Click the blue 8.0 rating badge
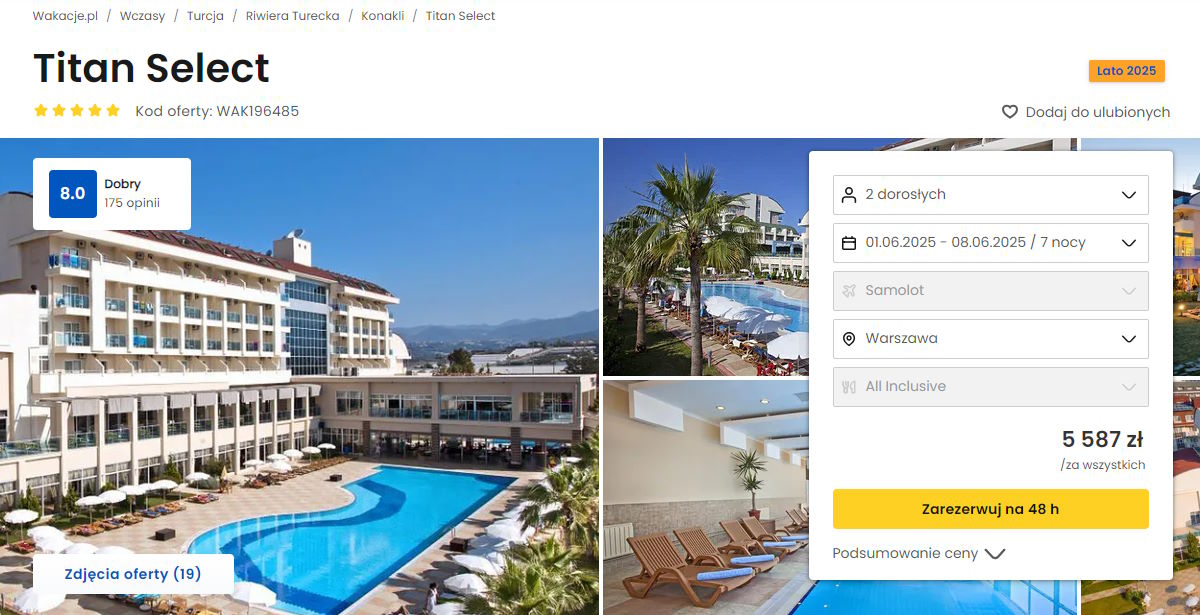 [x=73, y=194]
